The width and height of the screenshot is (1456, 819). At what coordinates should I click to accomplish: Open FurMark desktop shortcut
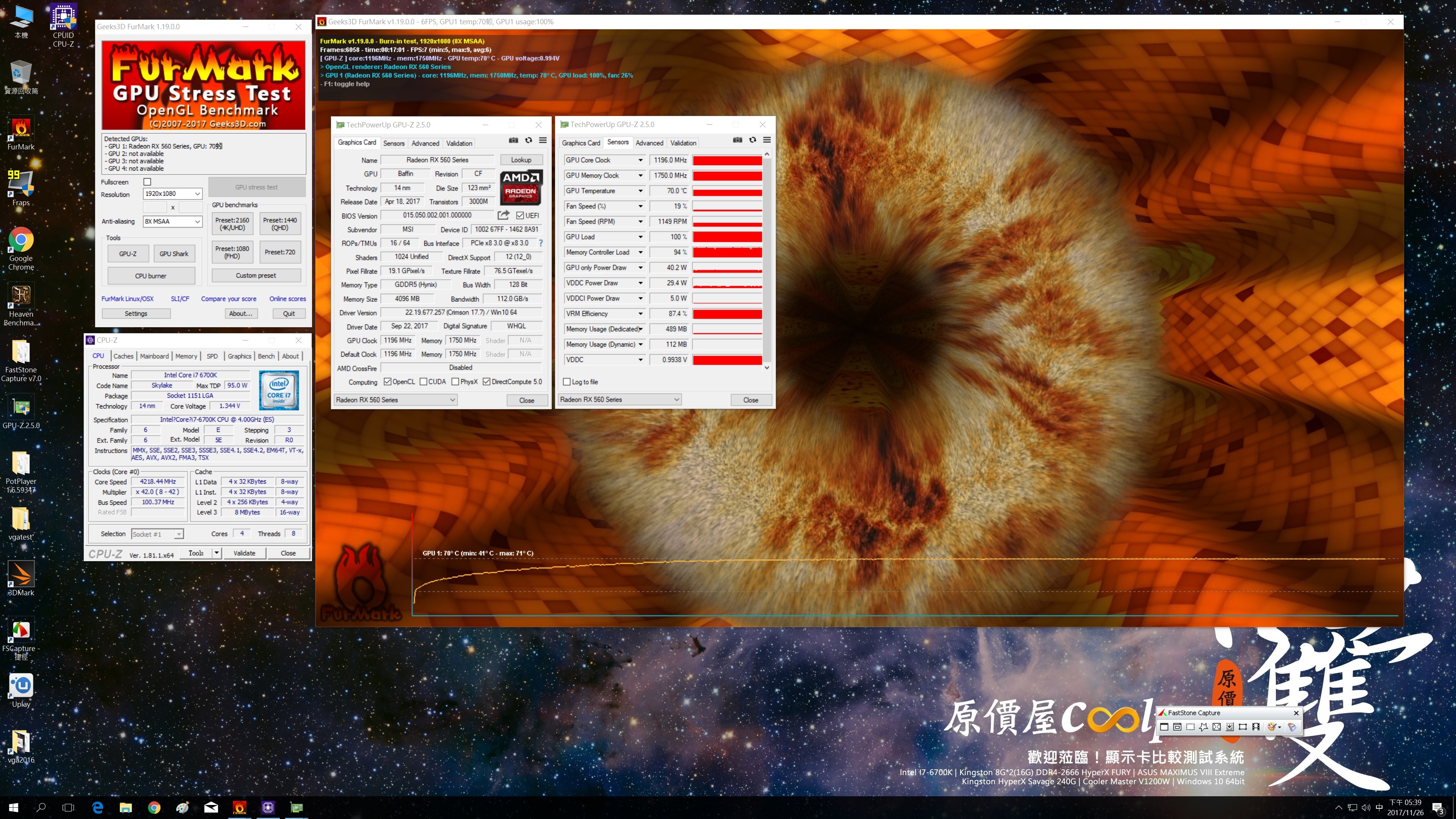tap(21, 134)
